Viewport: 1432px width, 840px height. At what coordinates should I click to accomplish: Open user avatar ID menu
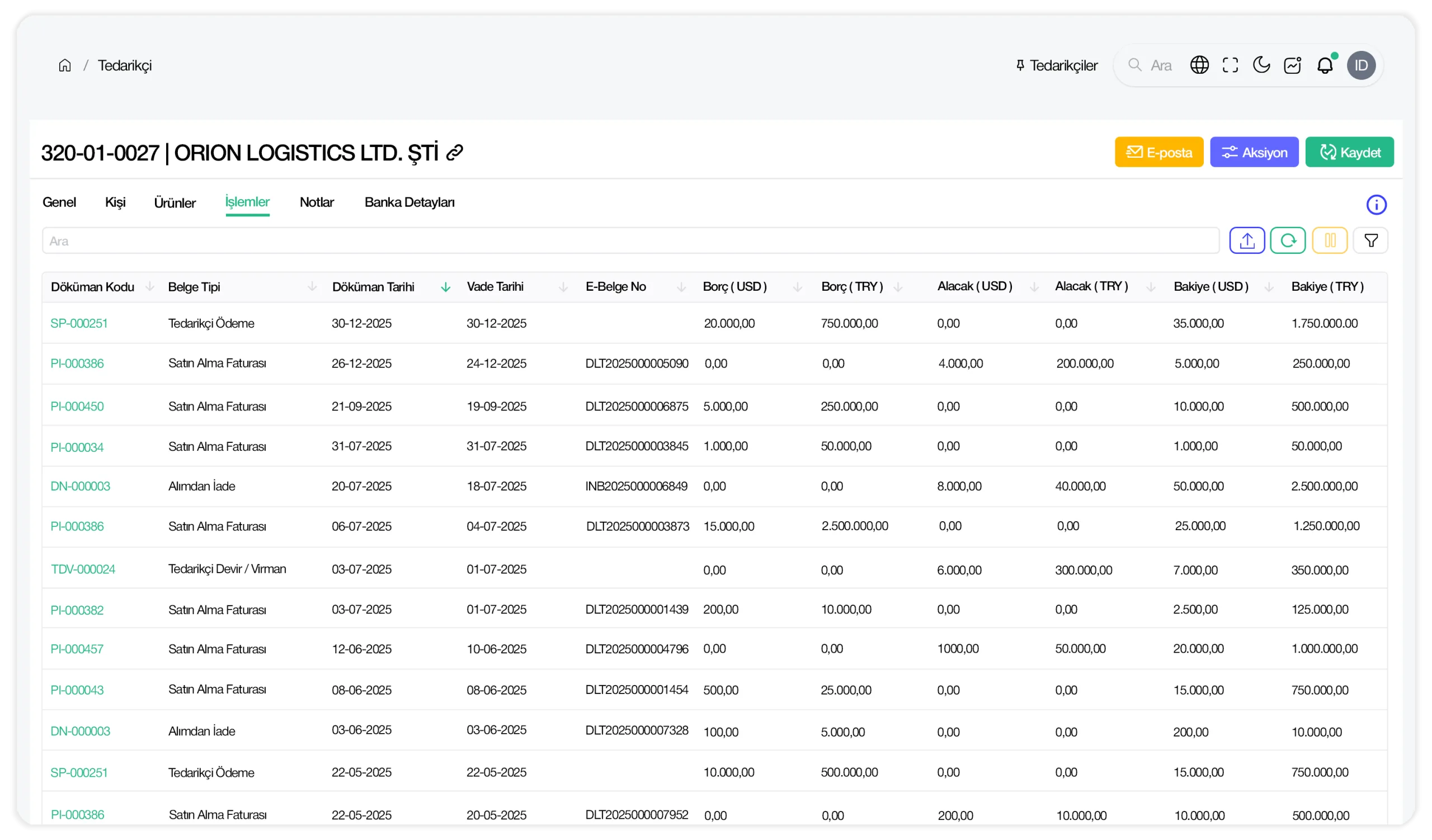click(x=1361, y=65)
